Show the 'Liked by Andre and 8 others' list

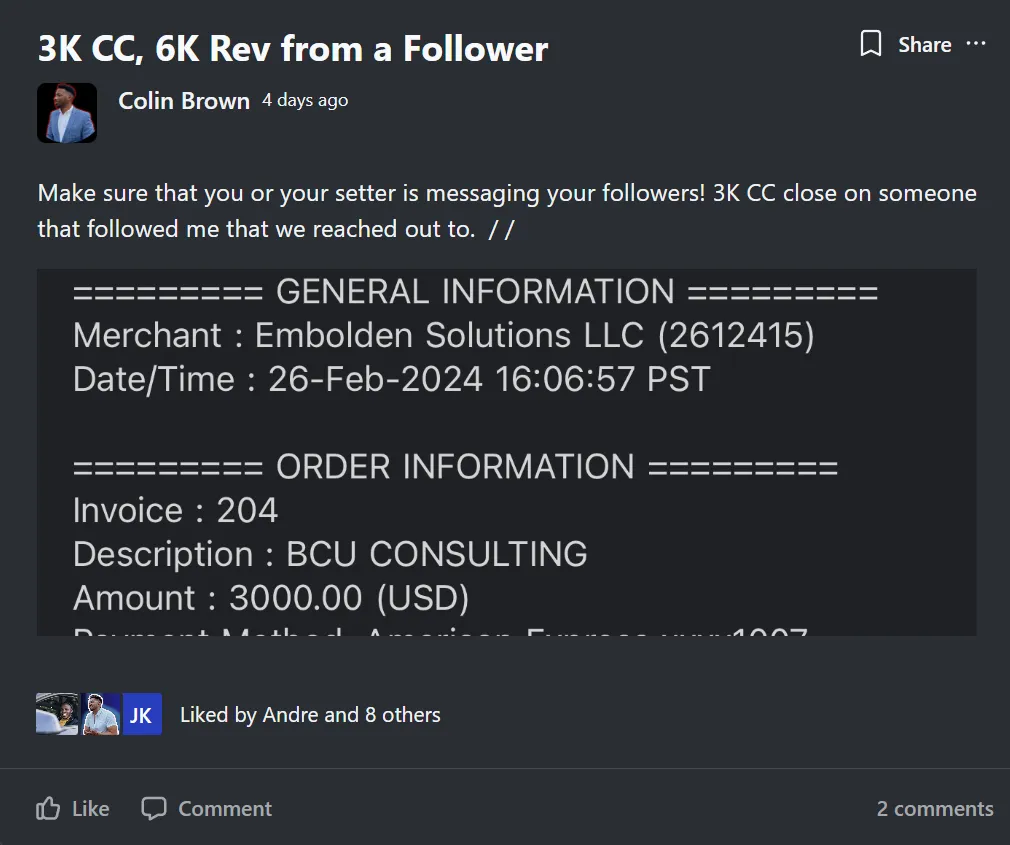click(310, 715)
